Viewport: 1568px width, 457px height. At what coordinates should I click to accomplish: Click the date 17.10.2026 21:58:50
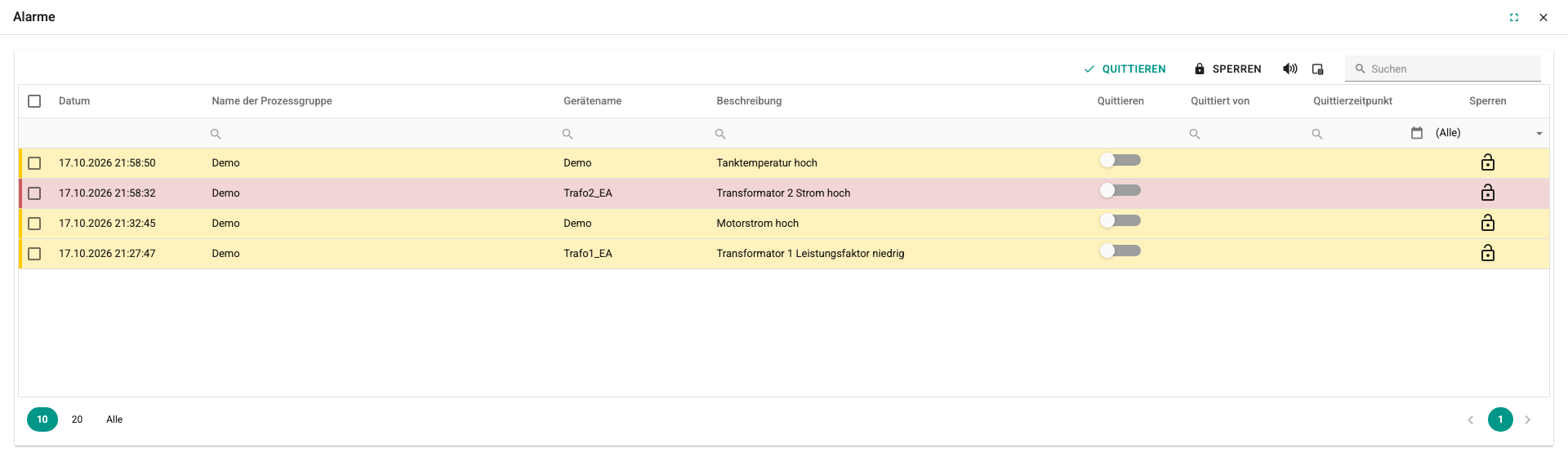tap(107, 163)
